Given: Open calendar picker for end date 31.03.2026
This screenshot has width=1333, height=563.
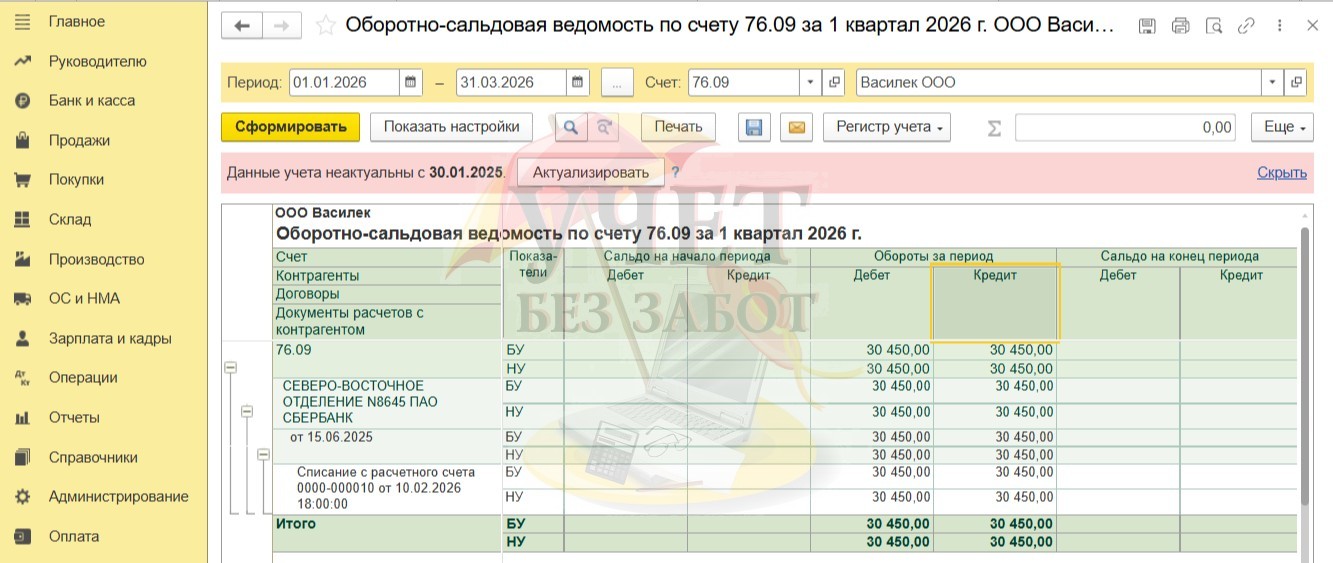Looking at the screenshot, I should point(578,83).
